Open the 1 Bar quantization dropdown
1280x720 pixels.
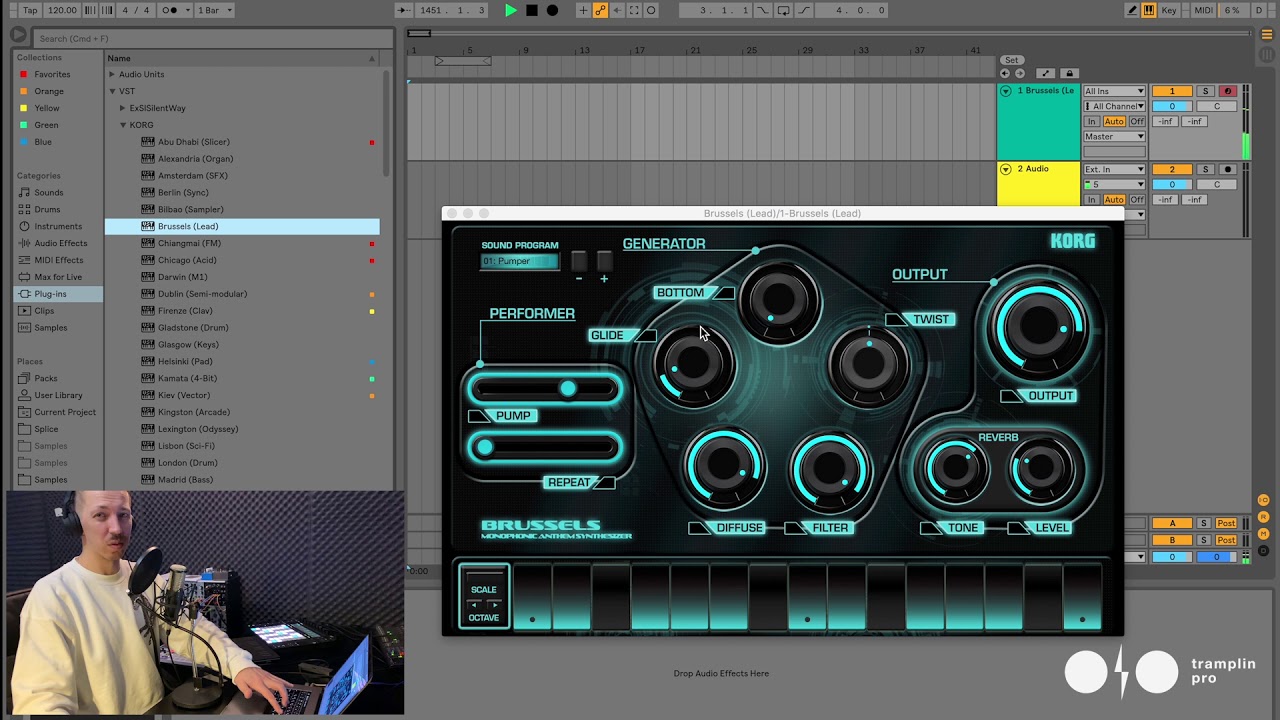214,10
